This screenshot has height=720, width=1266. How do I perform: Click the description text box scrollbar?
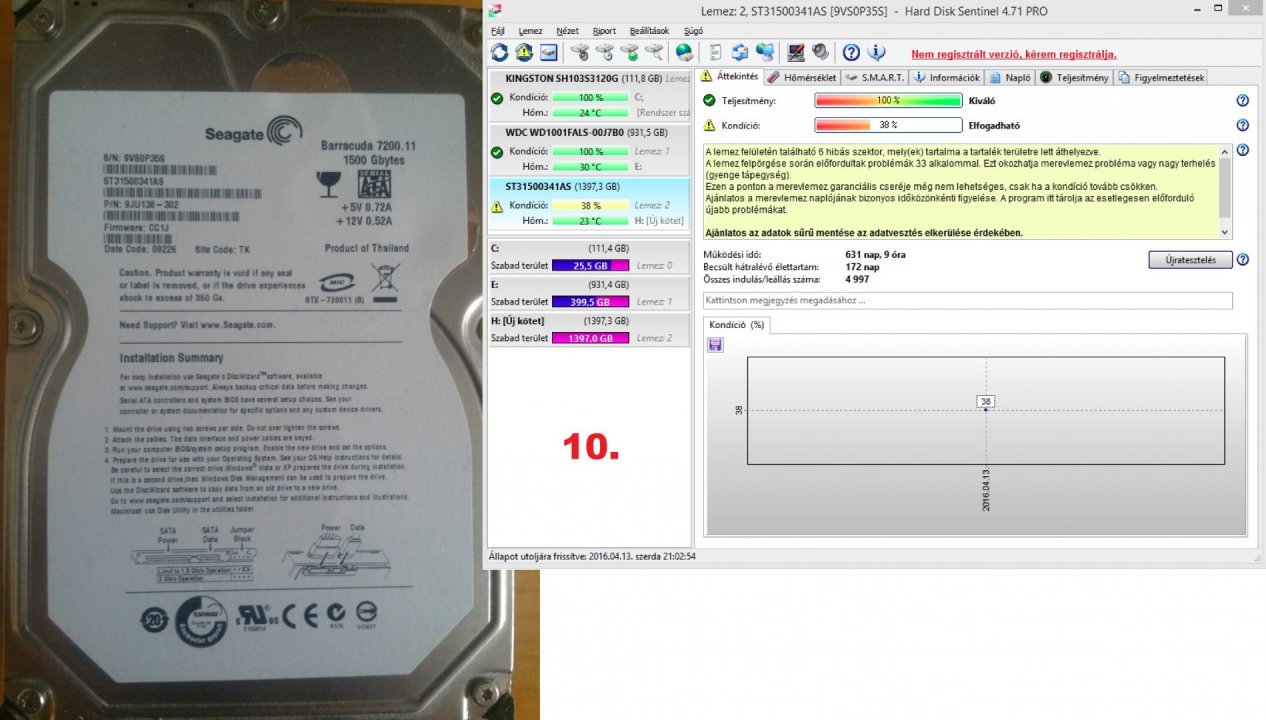(x=1226, y=190)
